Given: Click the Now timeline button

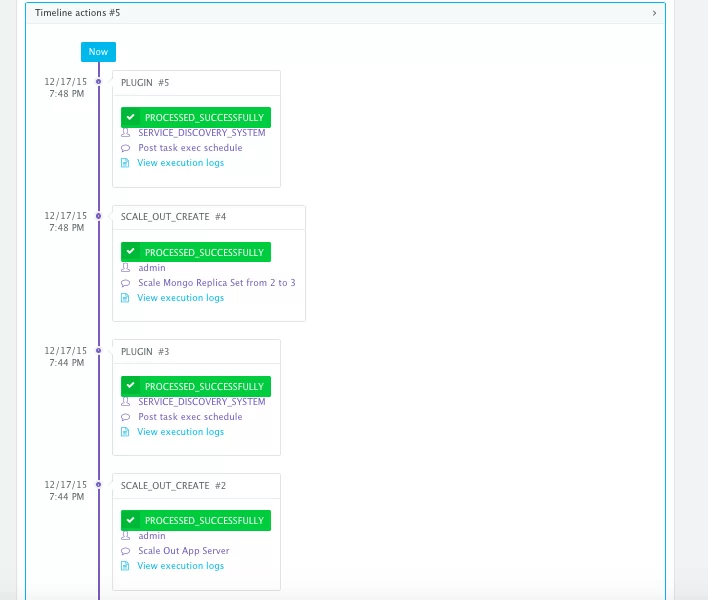Looking at the screenshot, I should point(98,52).
